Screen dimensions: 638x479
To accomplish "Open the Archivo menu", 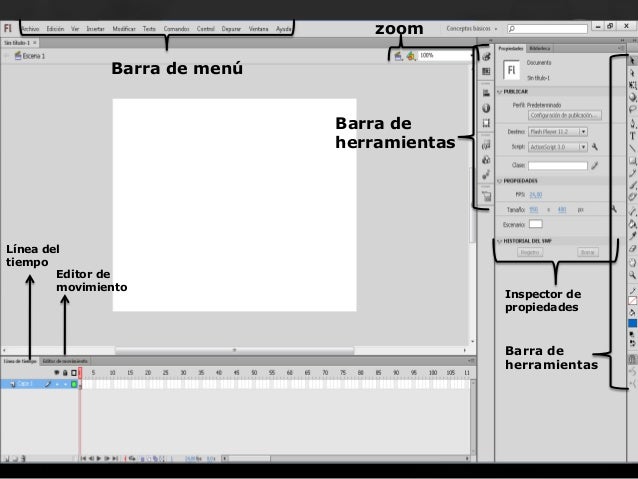I will click(x=30, y=29).
